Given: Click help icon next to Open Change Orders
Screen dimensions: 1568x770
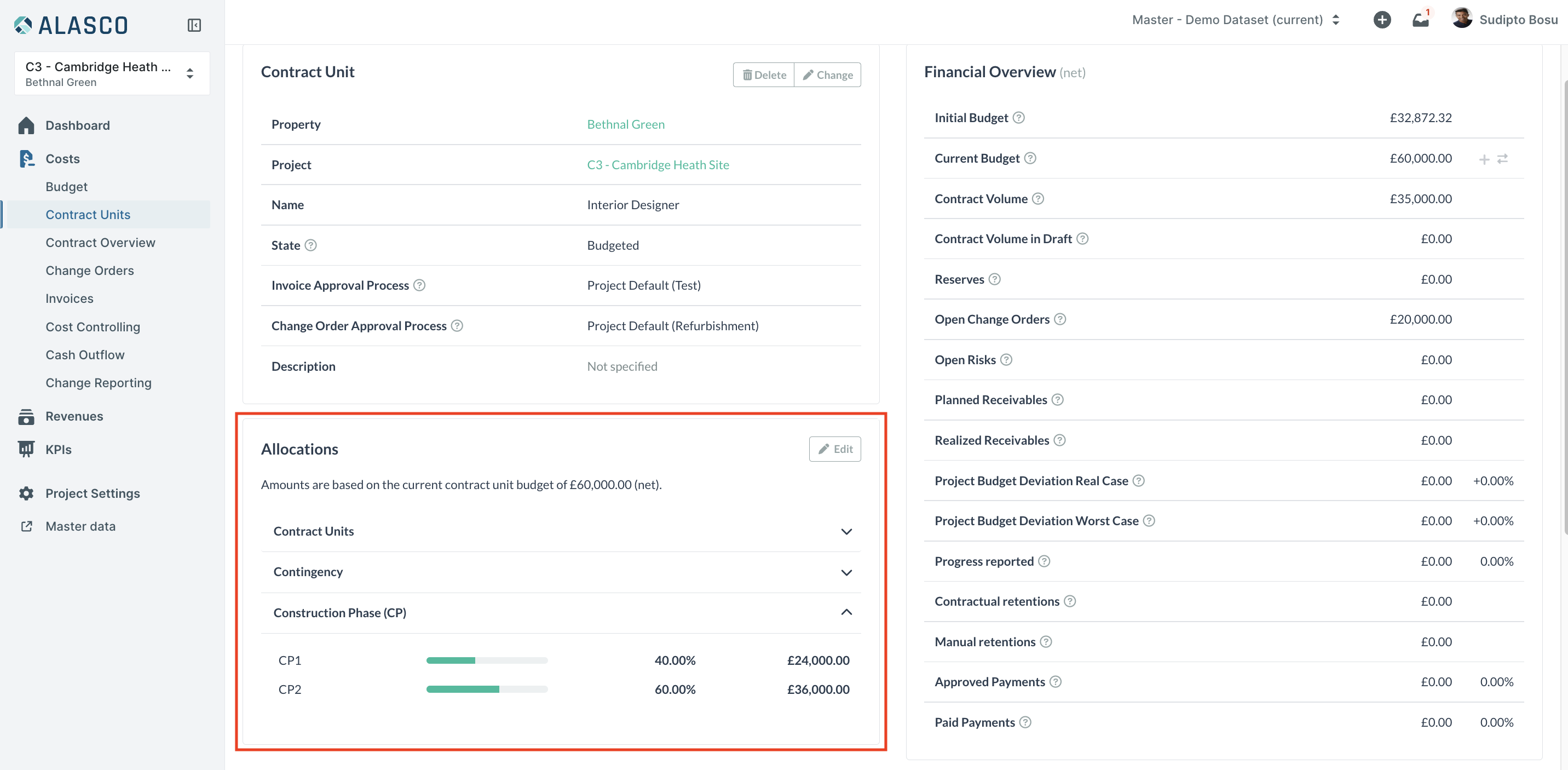Looking at the screenshot, I should tap(1060, 320).
